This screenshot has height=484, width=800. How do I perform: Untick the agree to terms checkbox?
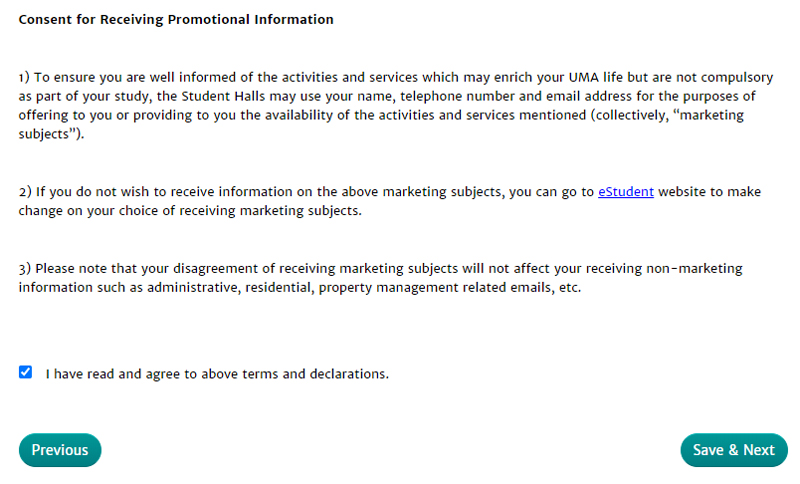tap(25, 373)
